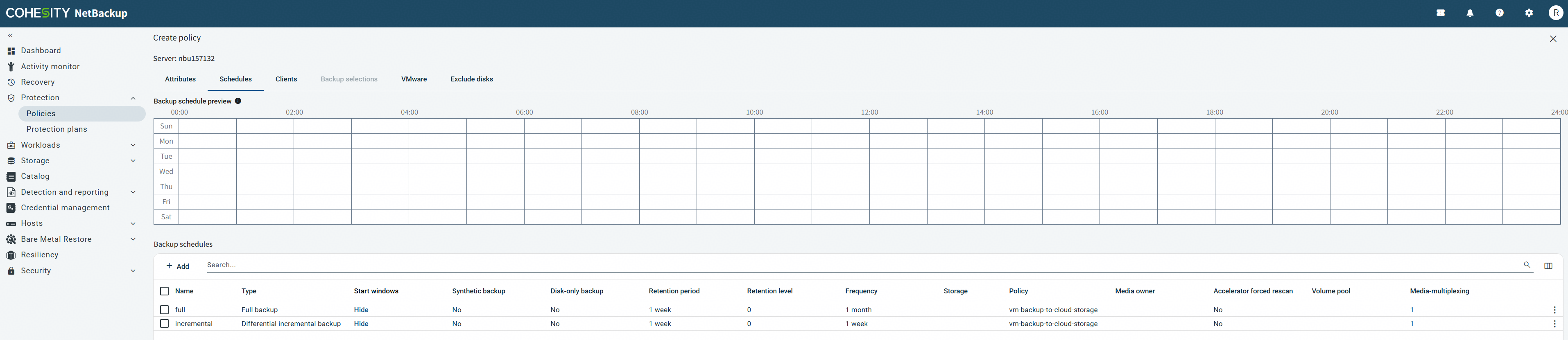Open messages icon in top bar
1568x340 pixels.
tap(1440, 13)
